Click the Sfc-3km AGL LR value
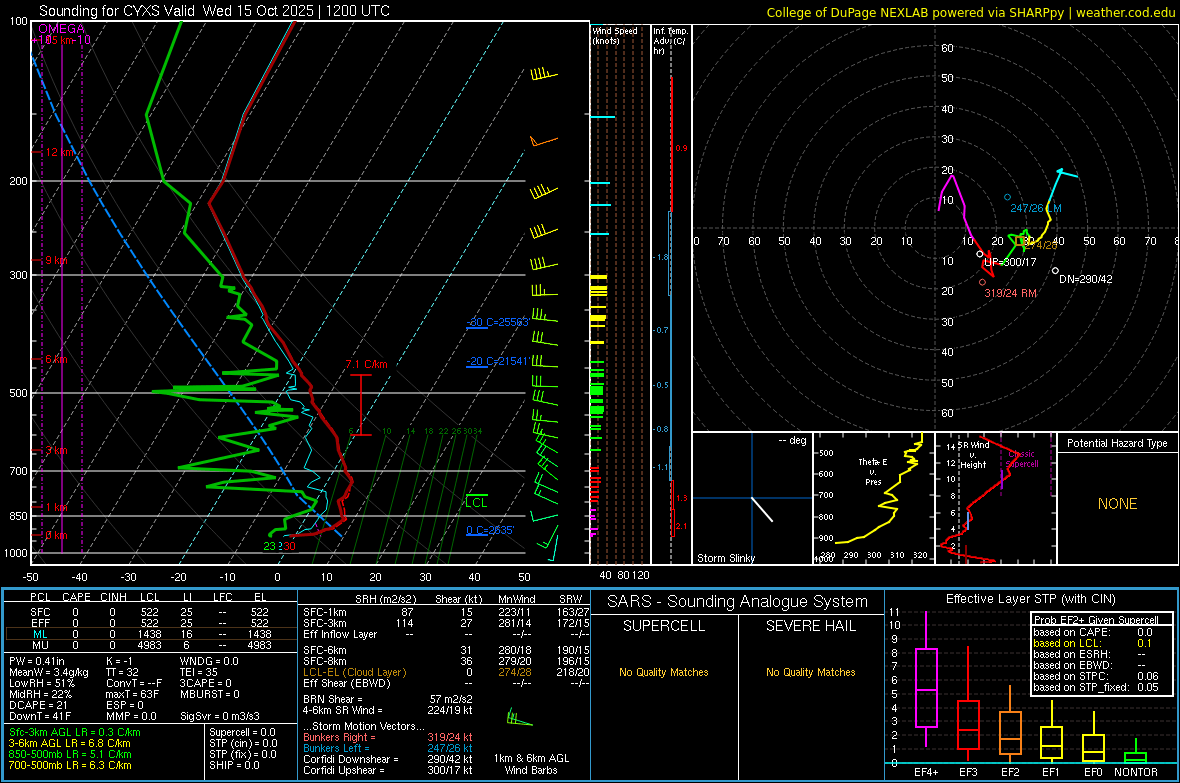Viewport: 1180px width, 783px height. click(x=75, y=732)
